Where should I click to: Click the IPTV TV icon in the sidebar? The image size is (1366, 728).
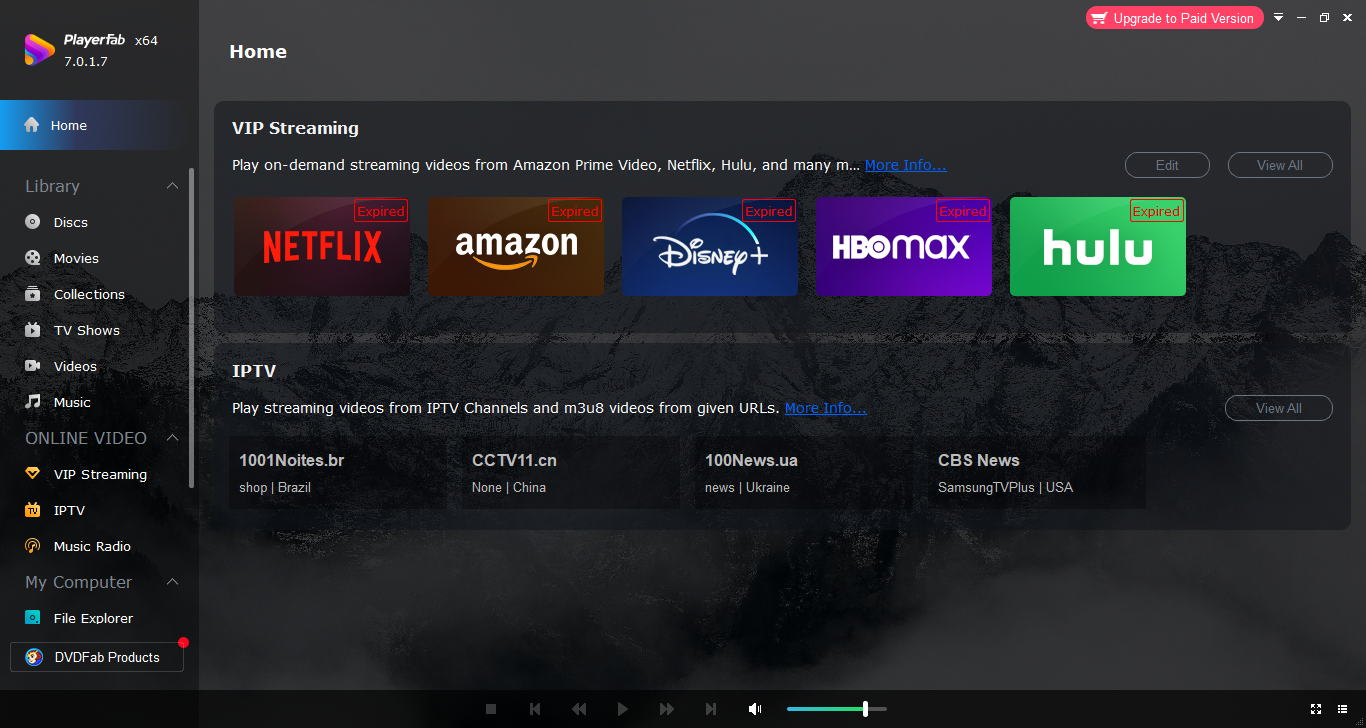tap(33, 510)
